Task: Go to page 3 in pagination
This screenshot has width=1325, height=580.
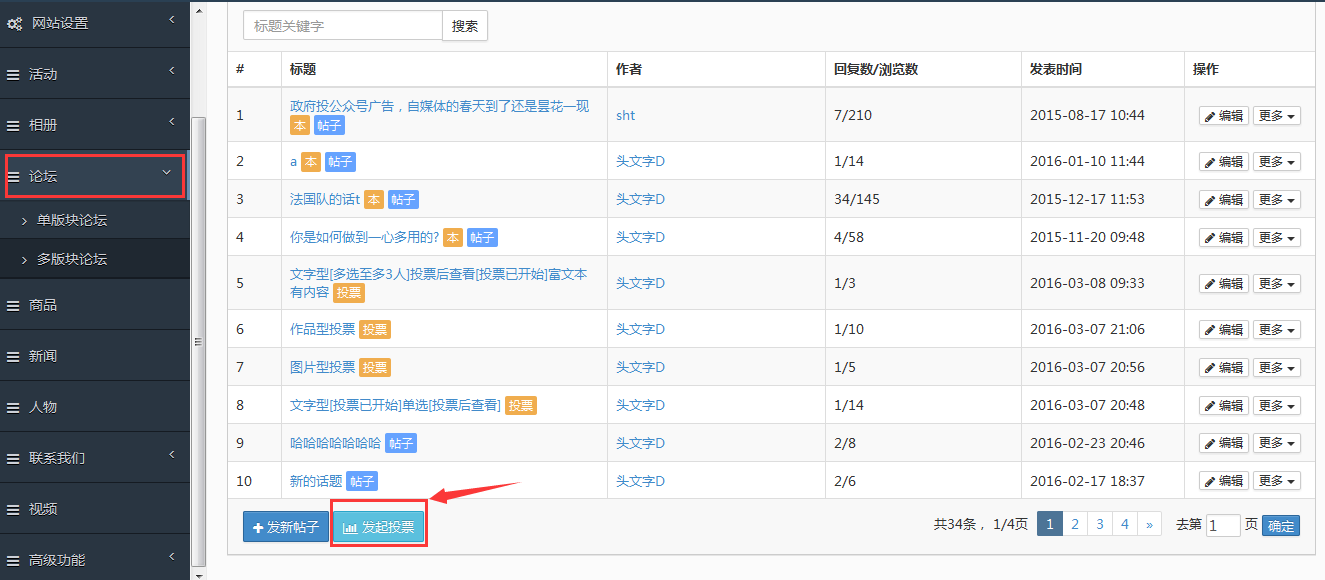Action: pyautogui.click(x=1099, y=525)
